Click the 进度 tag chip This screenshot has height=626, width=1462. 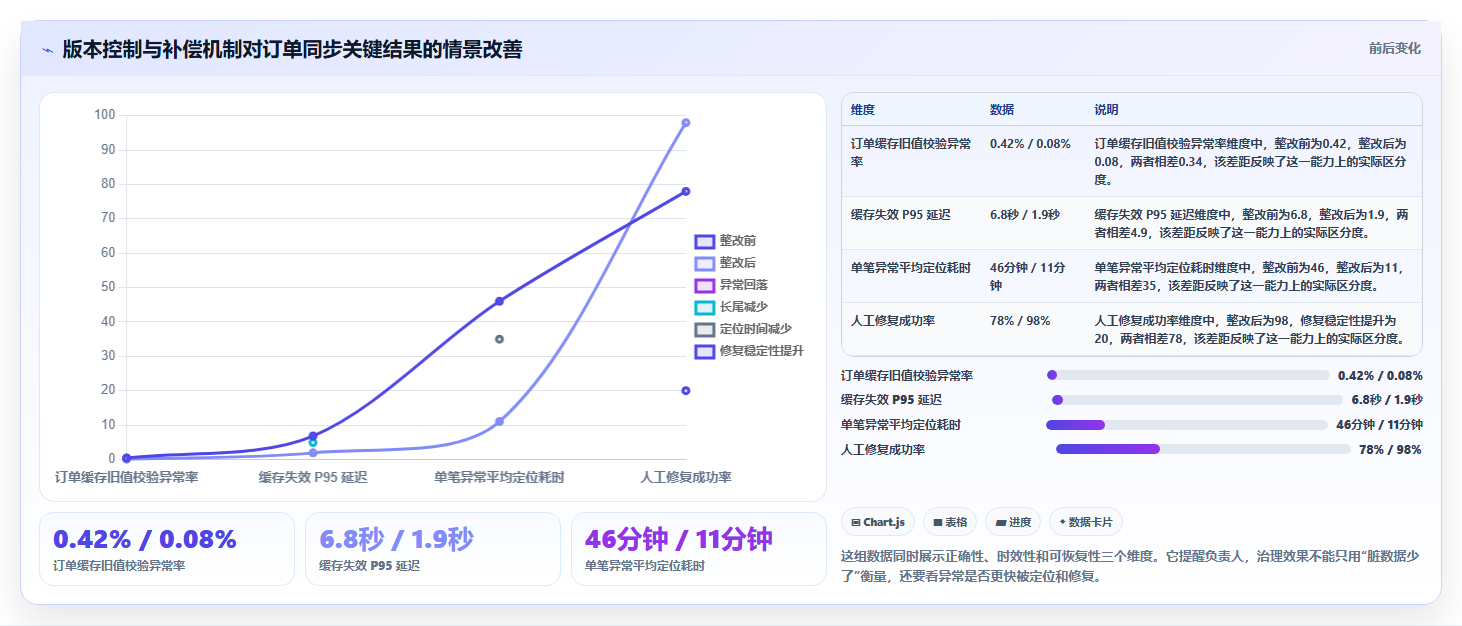coord(1013,522)
